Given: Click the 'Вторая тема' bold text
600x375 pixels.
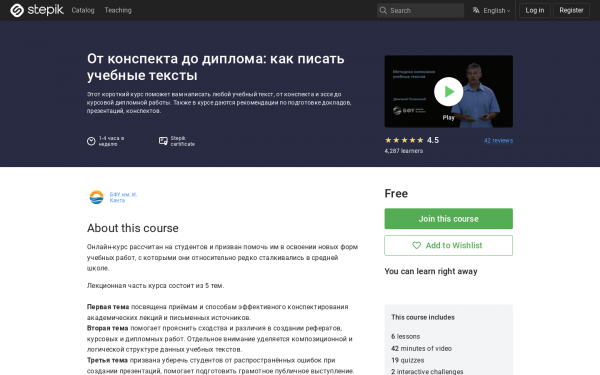Looking at the screenshot, I should click(108, 328).
